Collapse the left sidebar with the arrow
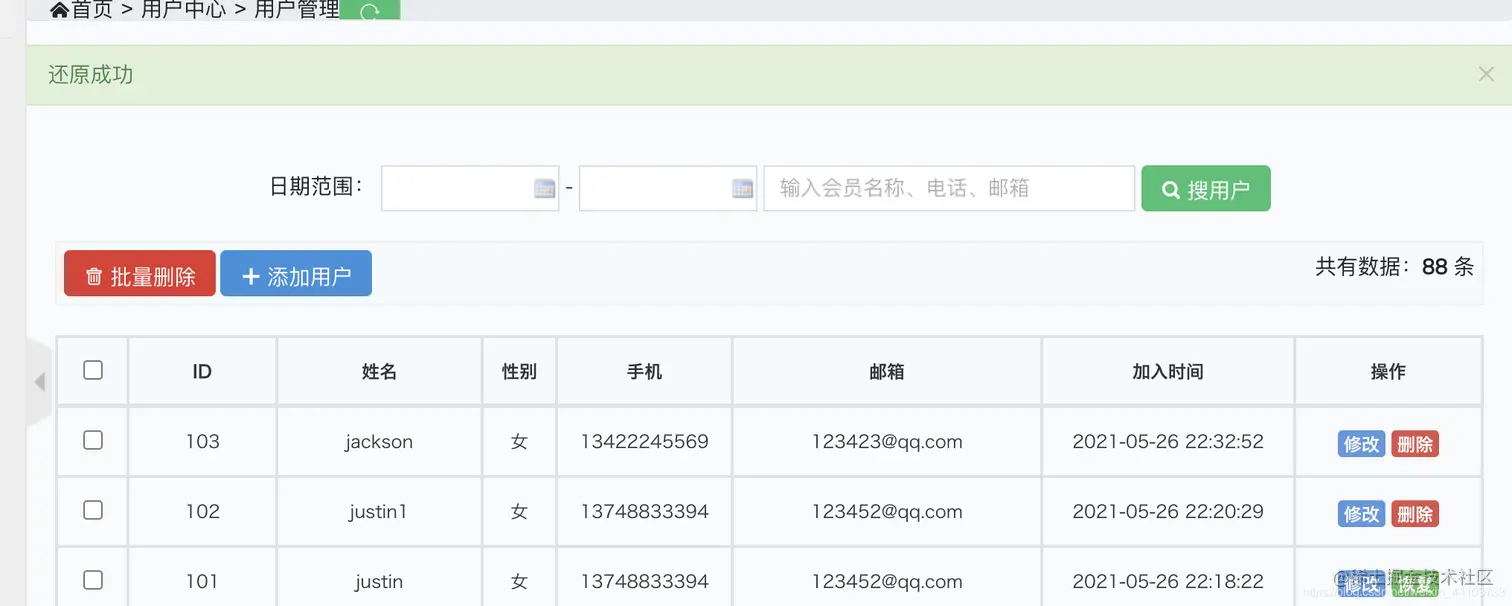 pos(40,381)
